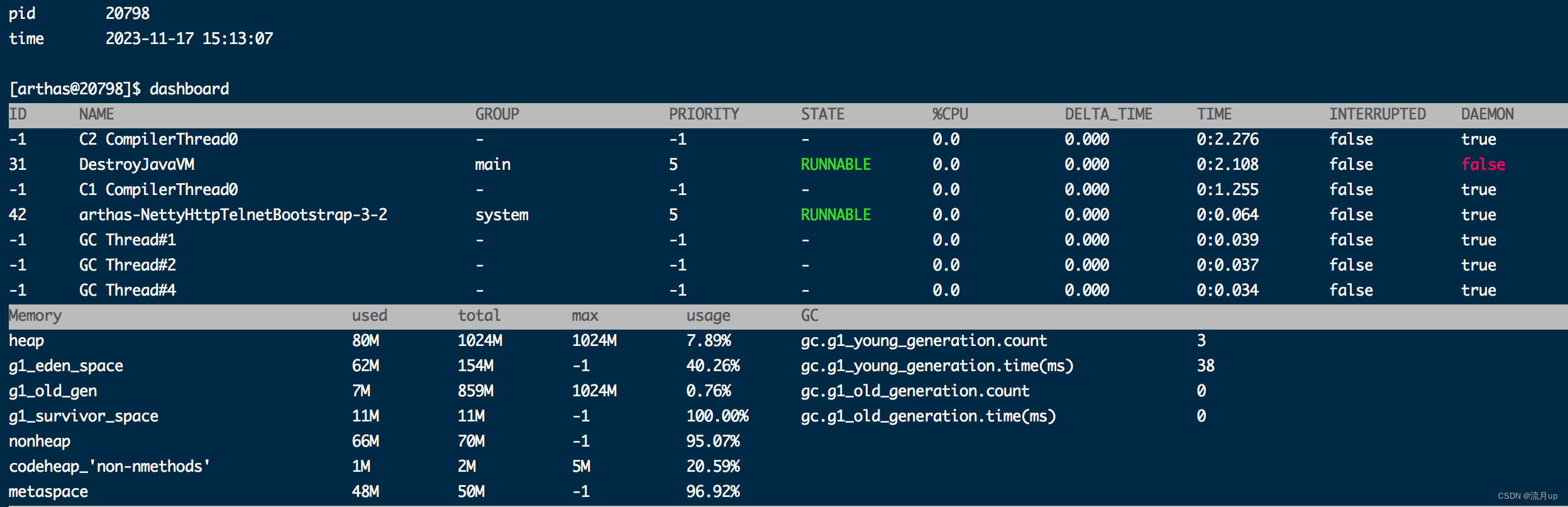
Task: Click g1_old_gen total 859M
Action: click(x=475, y=391)
